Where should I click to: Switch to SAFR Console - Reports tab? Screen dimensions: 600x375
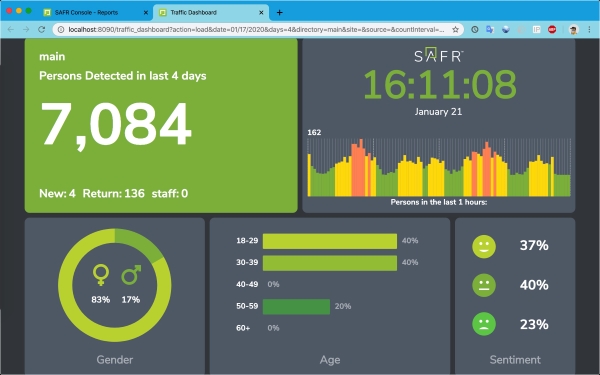(96, 12)
